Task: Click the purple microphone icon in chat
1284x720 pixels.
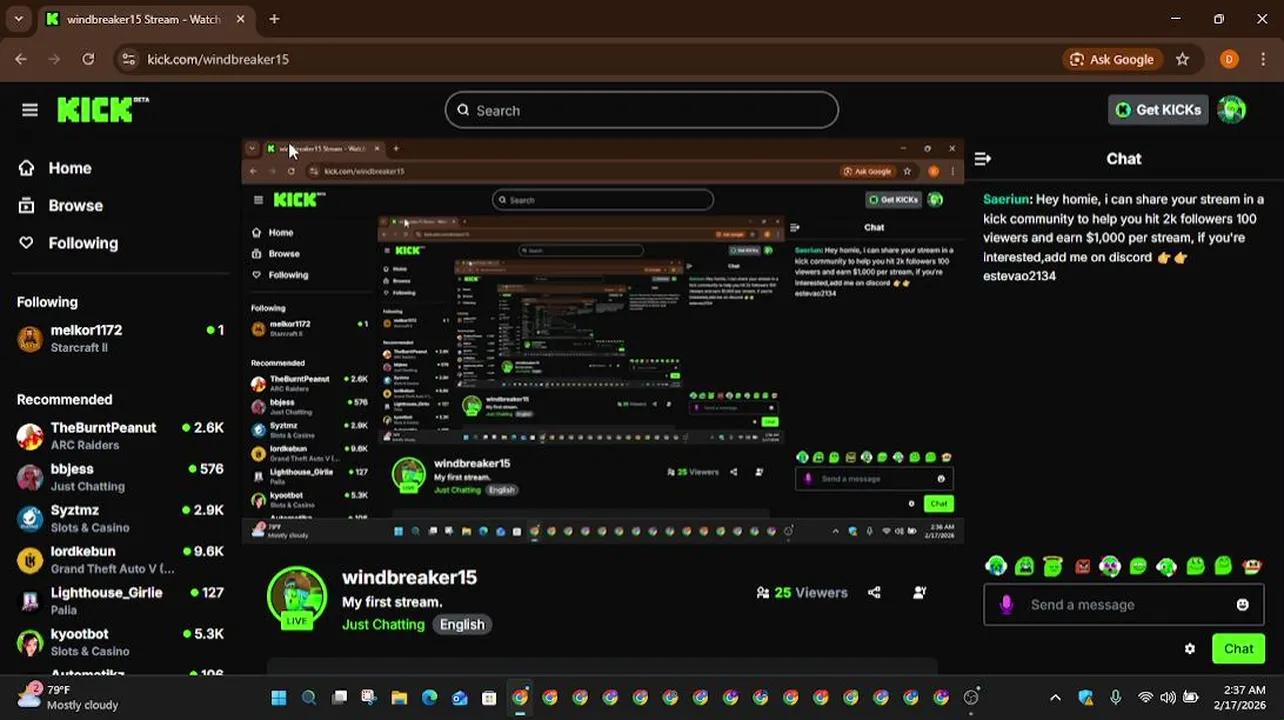Action: (x=1006, y=604)
